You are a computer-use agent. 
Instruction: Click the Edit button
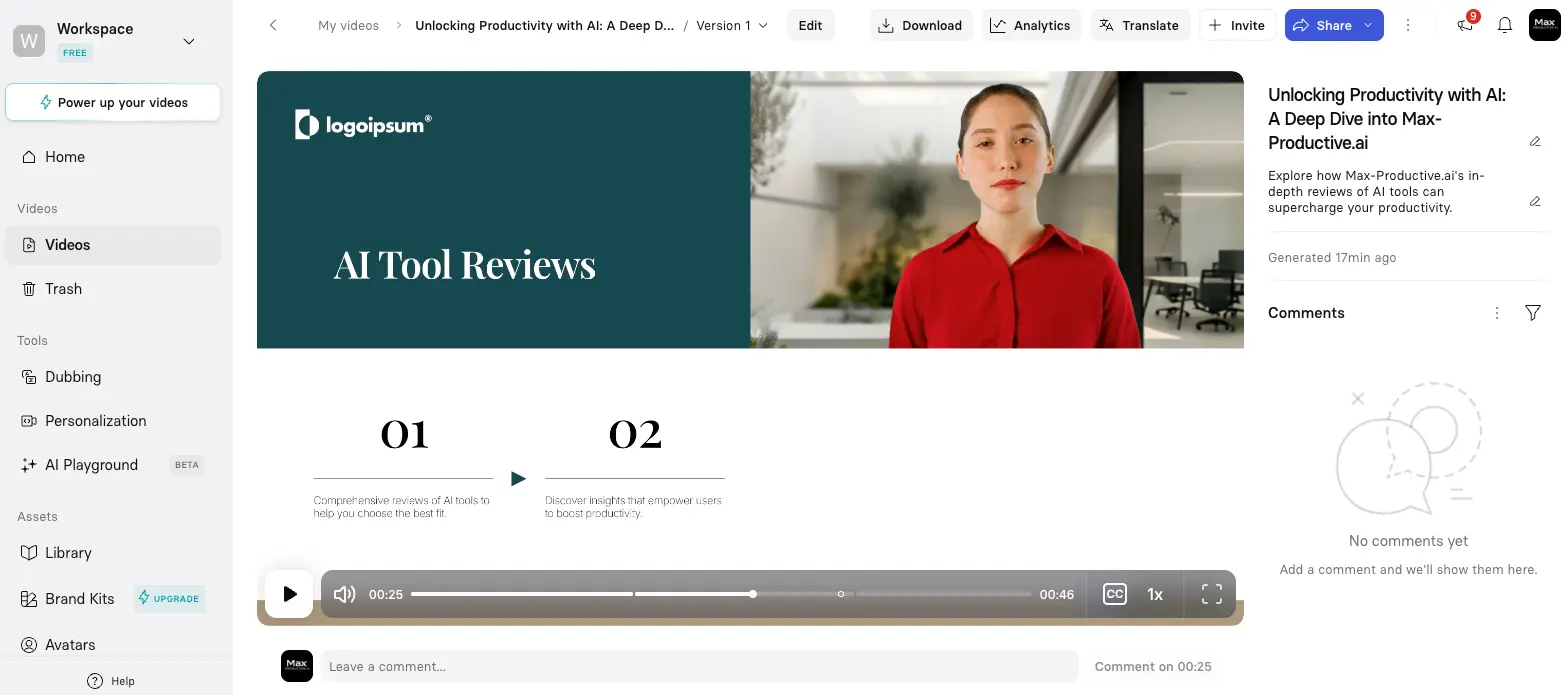pos(810,25)
